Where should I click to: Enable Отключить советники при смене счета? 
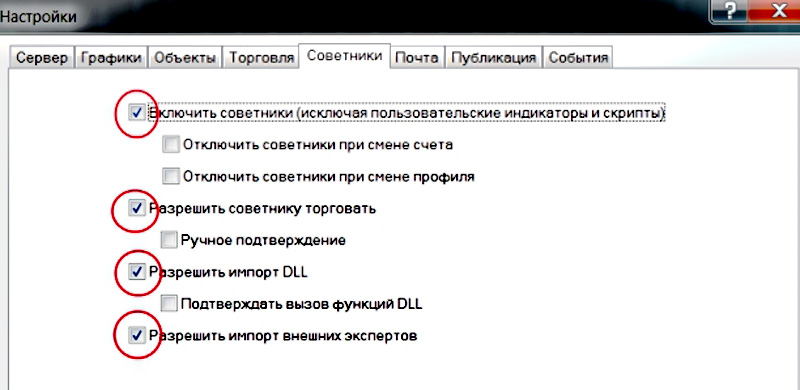tap(170, 145)
